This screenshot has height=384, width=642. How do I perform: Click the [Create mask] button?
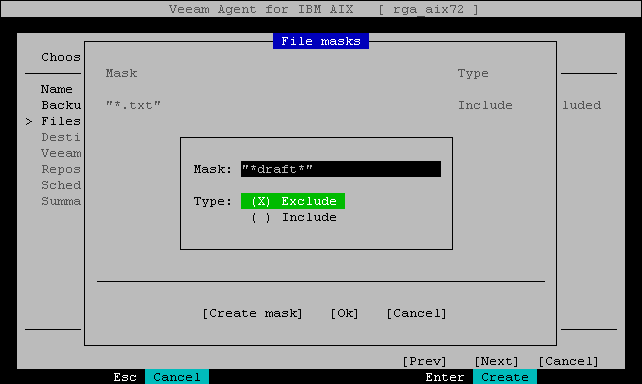click(x=253, y=314)
